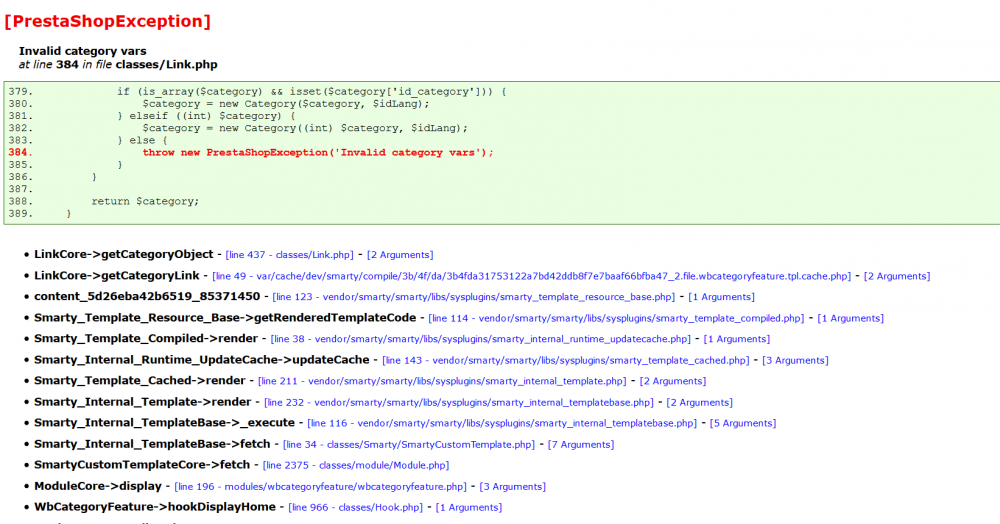The width and height of the screenshot is (1000, 524).
Task: Open line 232 smarty_internal_templatebase.php link
Action: click(459, 402)
